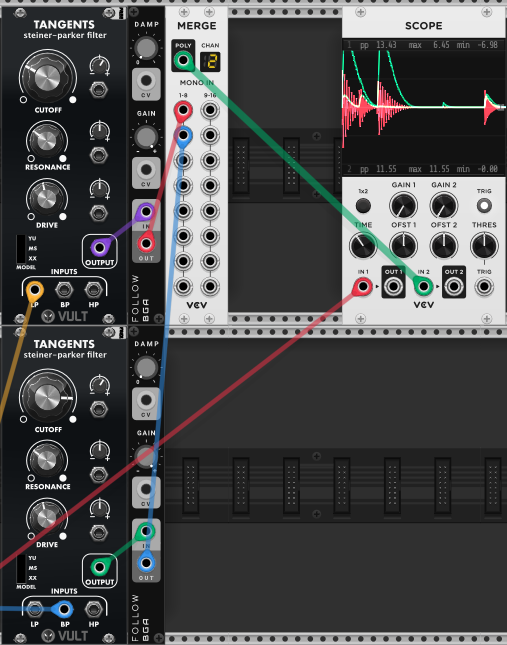This screenshot has height=645, width=507.
Task: Click the top Tangents LP input jack
Action: 35,290
